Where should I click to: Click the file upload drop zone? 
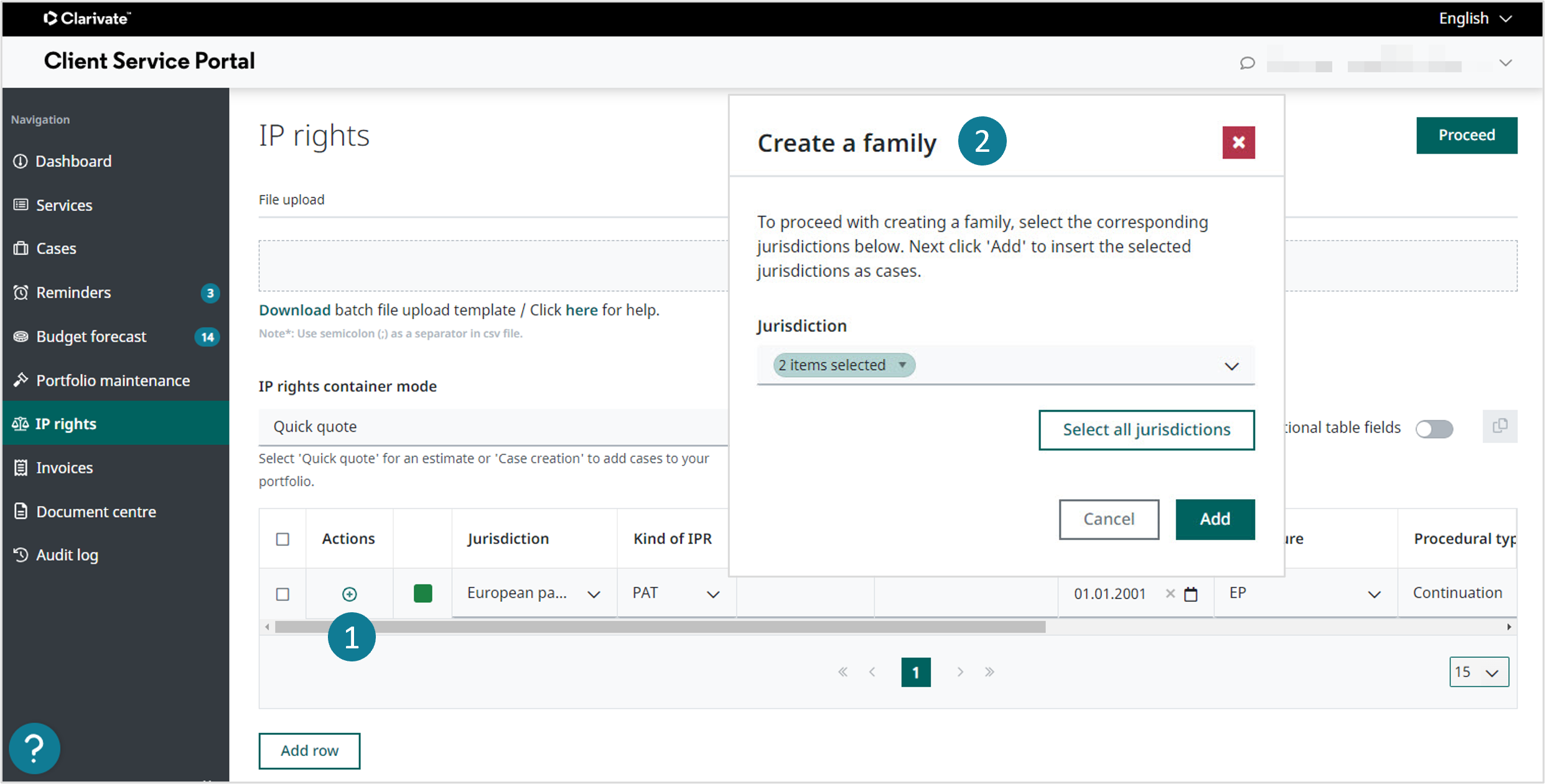pyautogui.click(x=493, y=266)
